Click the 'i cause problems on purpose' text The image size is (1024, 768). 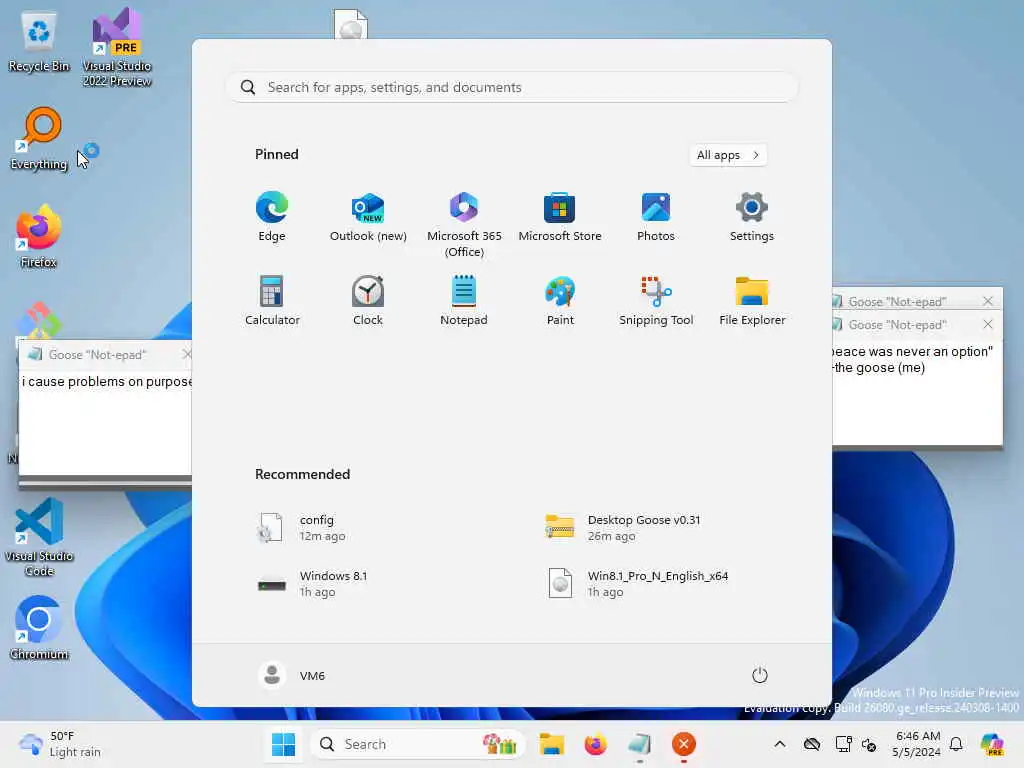[106, 381]
